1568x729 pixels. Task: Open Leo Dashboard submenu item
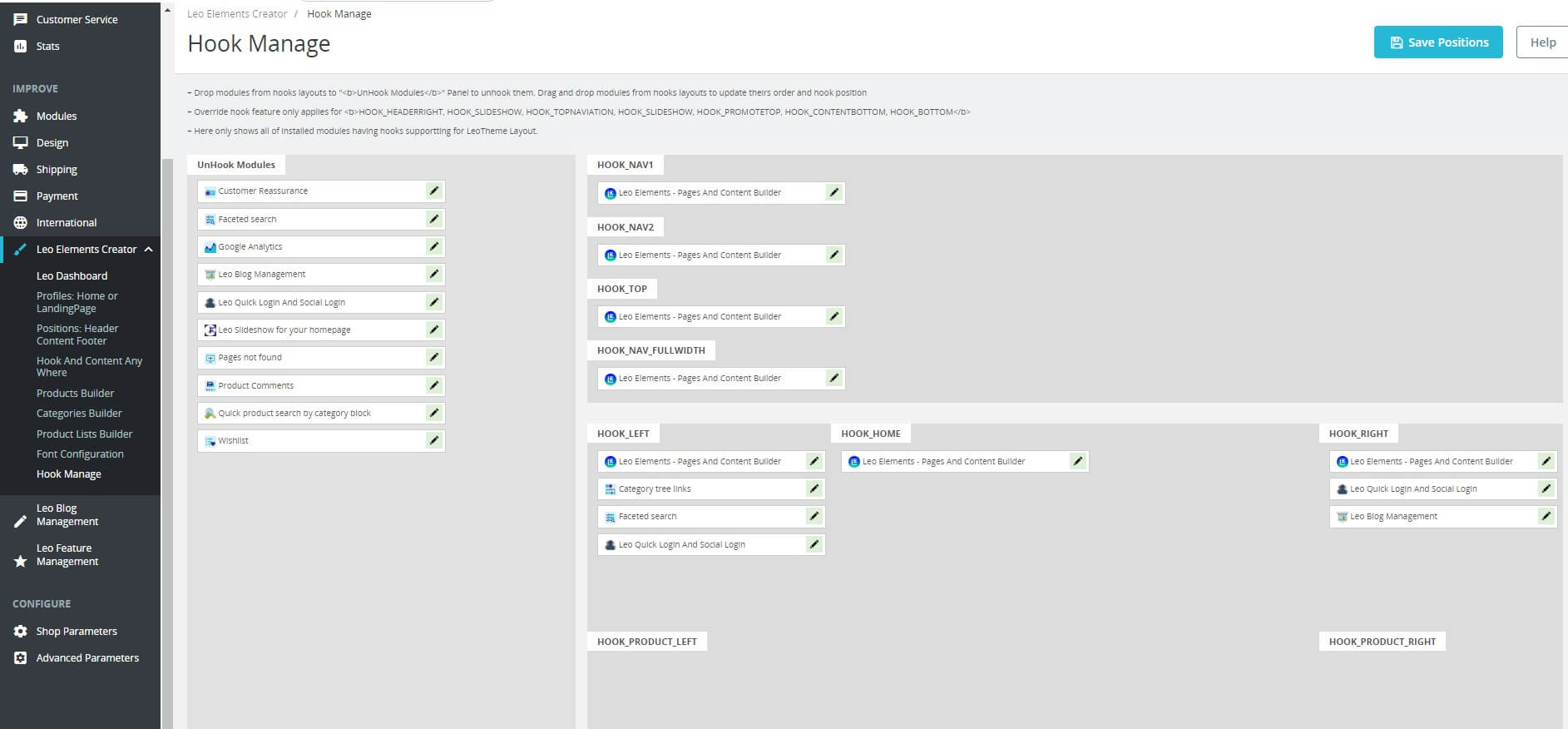(x=72, y=276)
